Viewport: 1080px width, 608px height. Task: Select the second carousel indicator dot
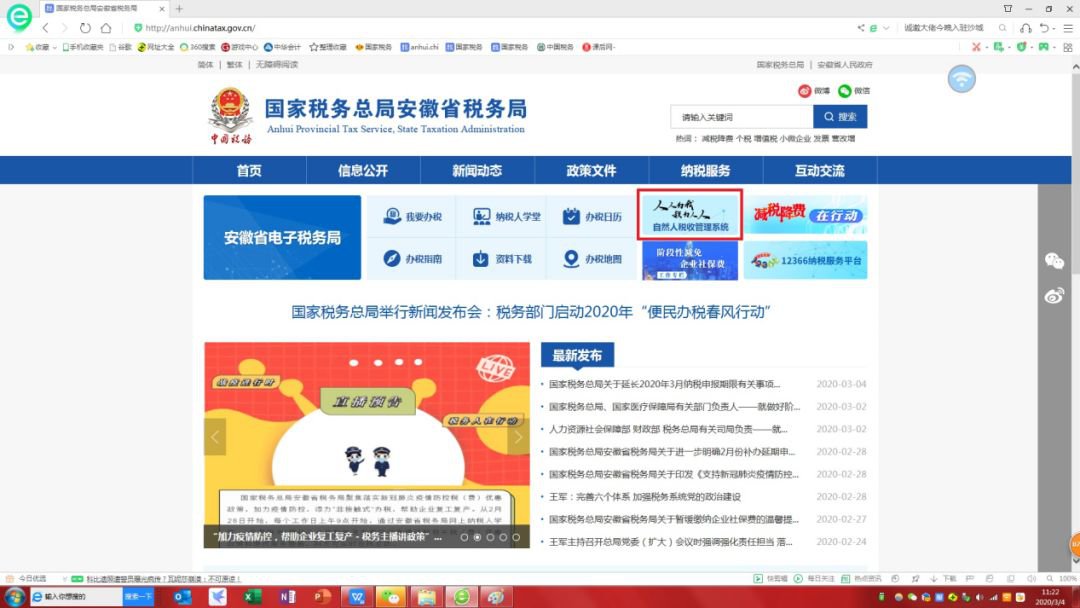(x=477, y=537)
